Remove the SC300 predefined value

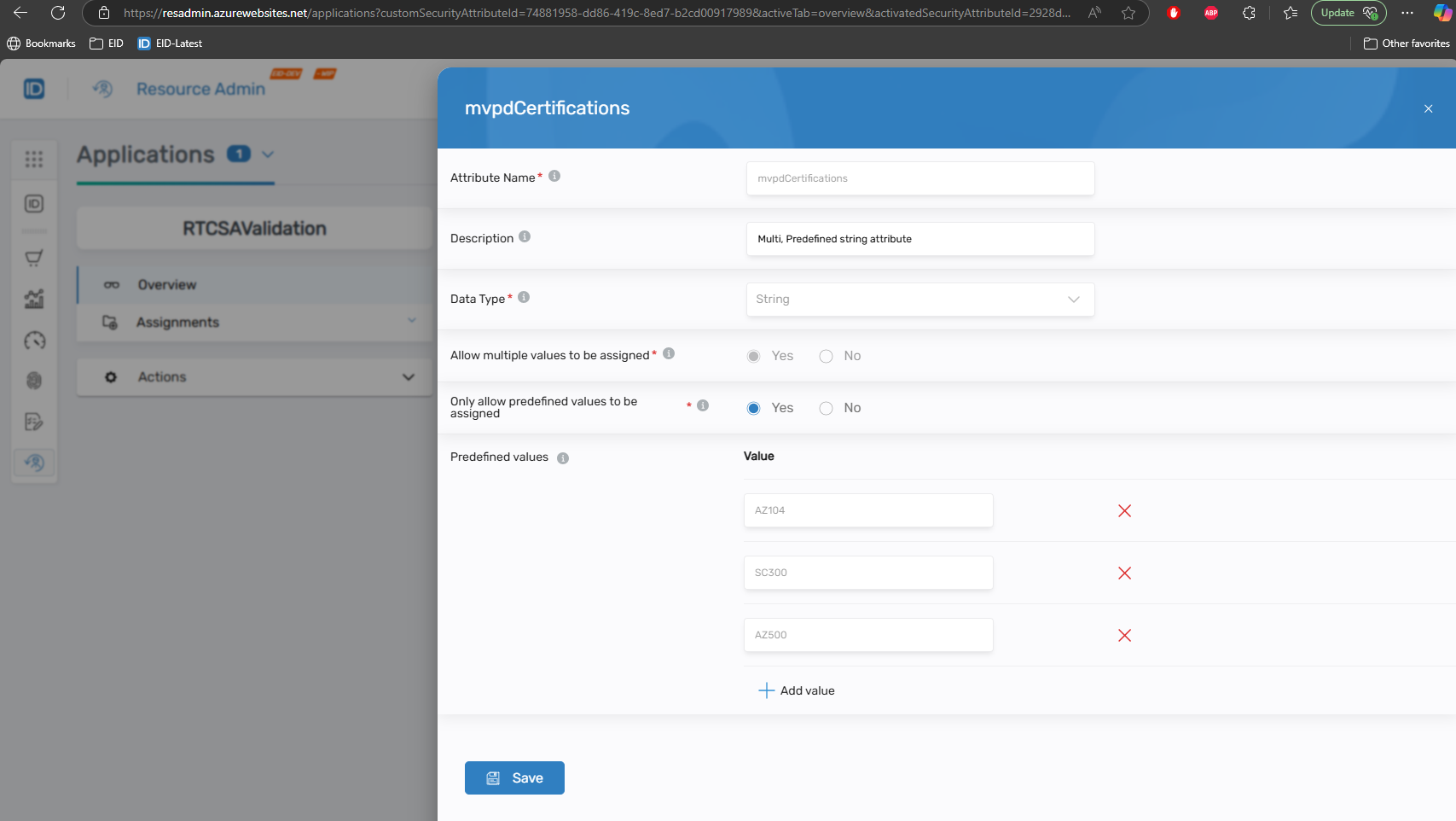point(1124,573)
